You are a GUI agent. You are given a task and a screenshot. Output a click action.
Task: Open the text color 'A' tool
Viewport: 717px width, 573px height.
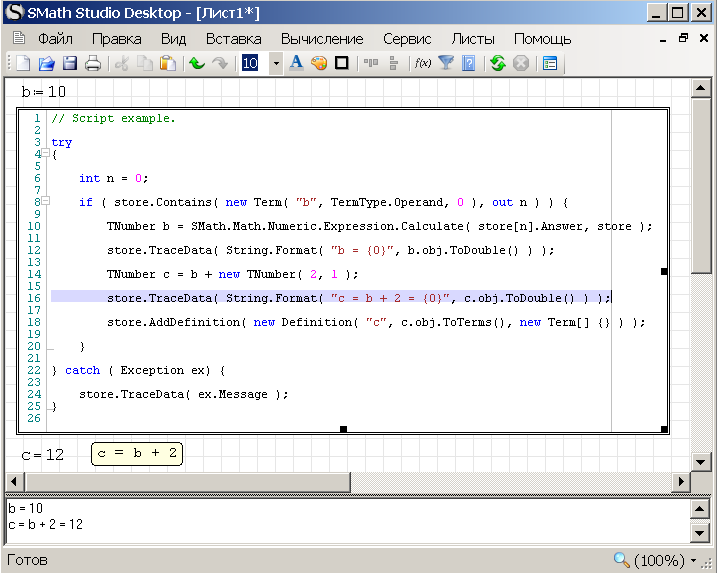[x=296, y=63]
